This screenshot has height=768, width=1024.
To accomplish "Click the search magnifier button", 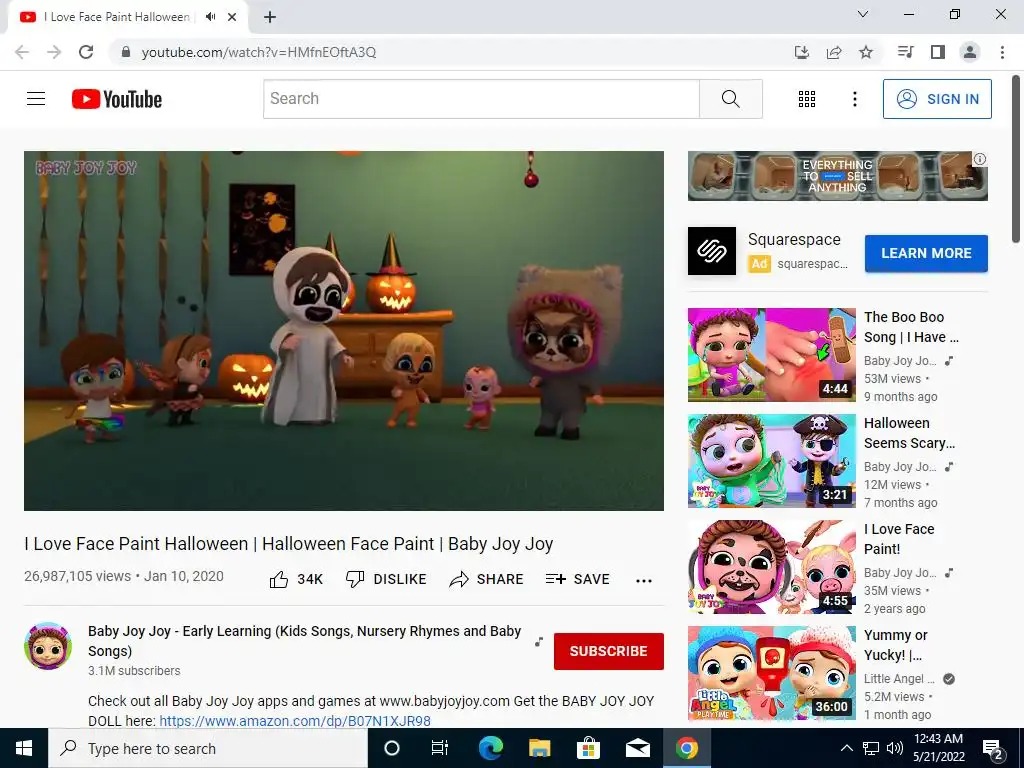I will 731,99.
